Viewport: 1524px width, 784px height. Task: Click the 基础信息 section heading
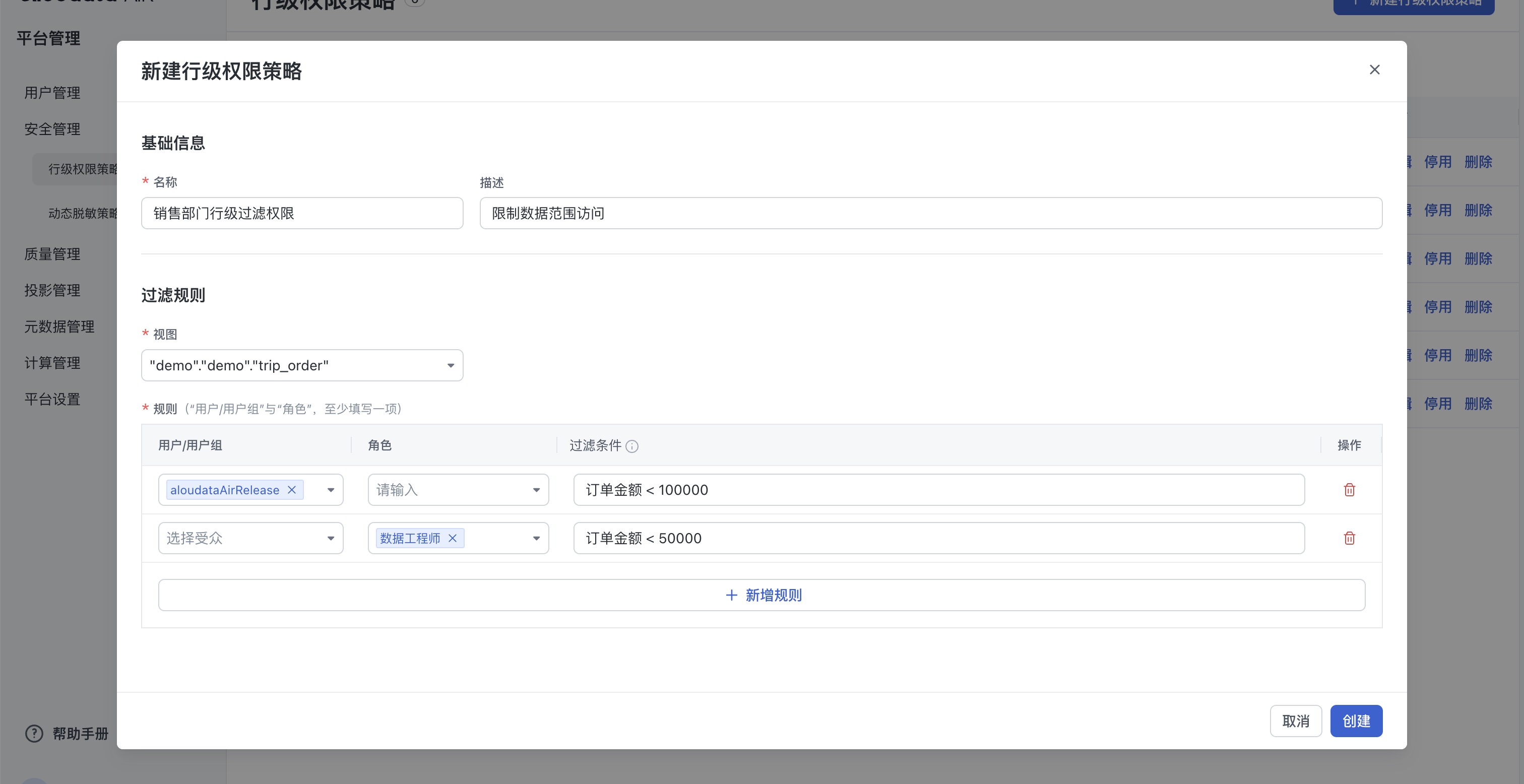point(173,143)
